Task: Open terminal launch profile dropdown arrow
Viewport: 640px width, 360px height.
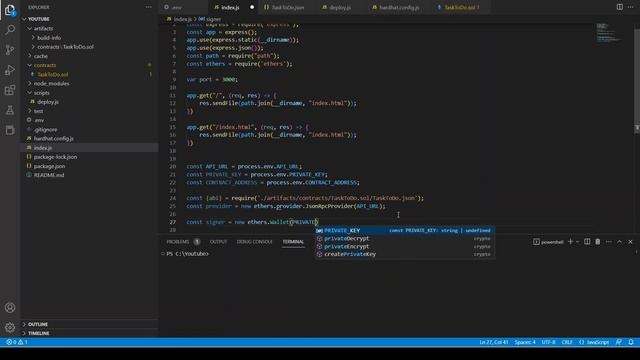Action: pyautogui.click(x=578, y=242)
